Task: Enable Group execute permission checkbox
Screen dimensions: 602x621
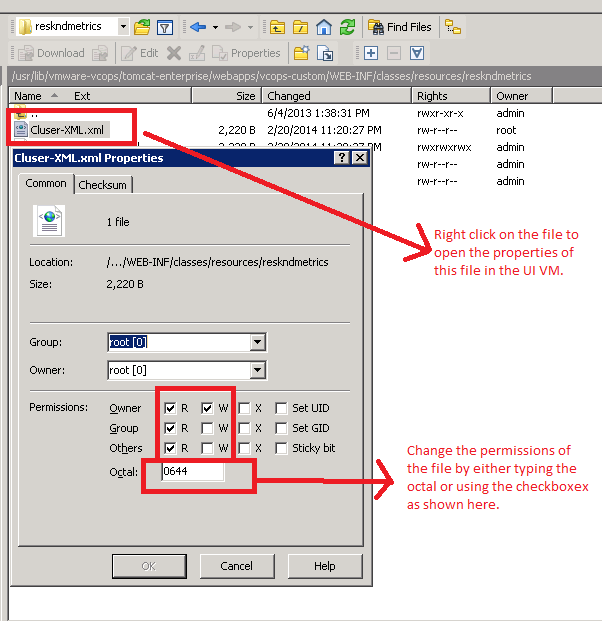Action: tap(245, 428)
